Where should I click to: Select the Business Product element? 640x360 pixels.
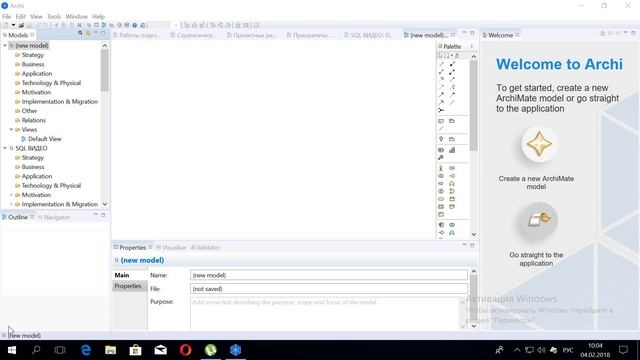(x=441, y=214)
